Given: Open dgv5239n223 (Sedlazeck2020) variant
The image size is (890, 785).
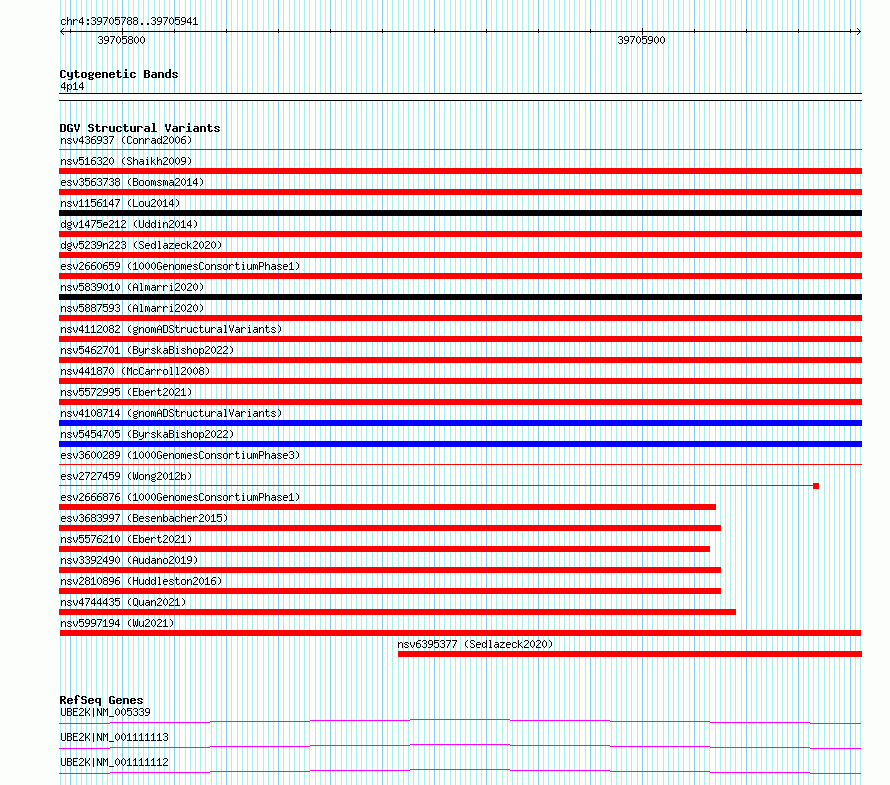Looking at the screenshot, I should click(141, 245).
